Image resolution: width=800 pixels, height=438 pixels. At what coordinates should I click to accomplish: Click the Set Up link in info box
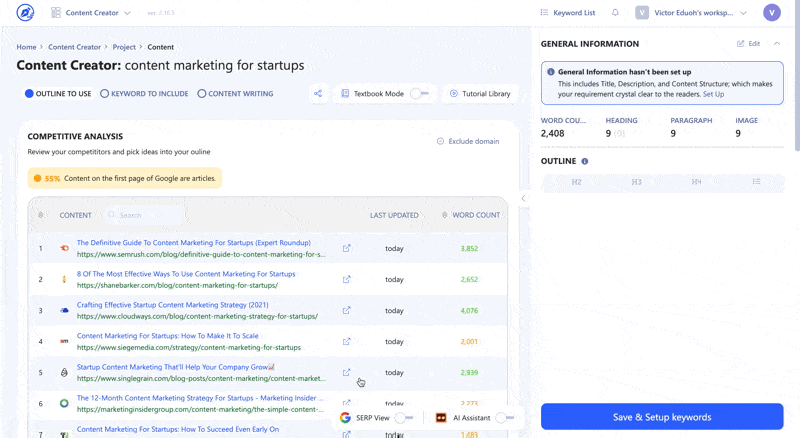(713, 94)
